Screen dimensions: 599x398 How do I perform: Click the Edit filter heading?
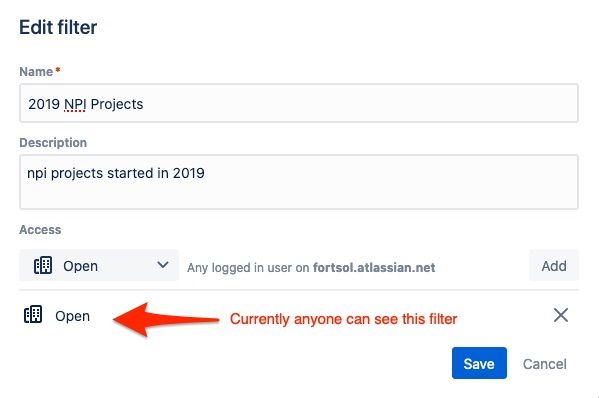pos(58,28)
